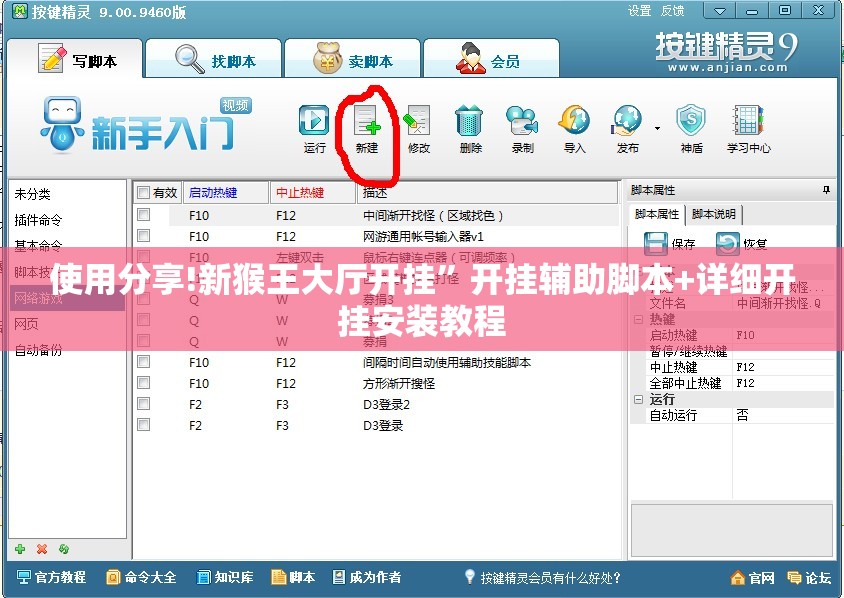
Task: Open the 神盾 shield tool
Action: tap(691, 128)
